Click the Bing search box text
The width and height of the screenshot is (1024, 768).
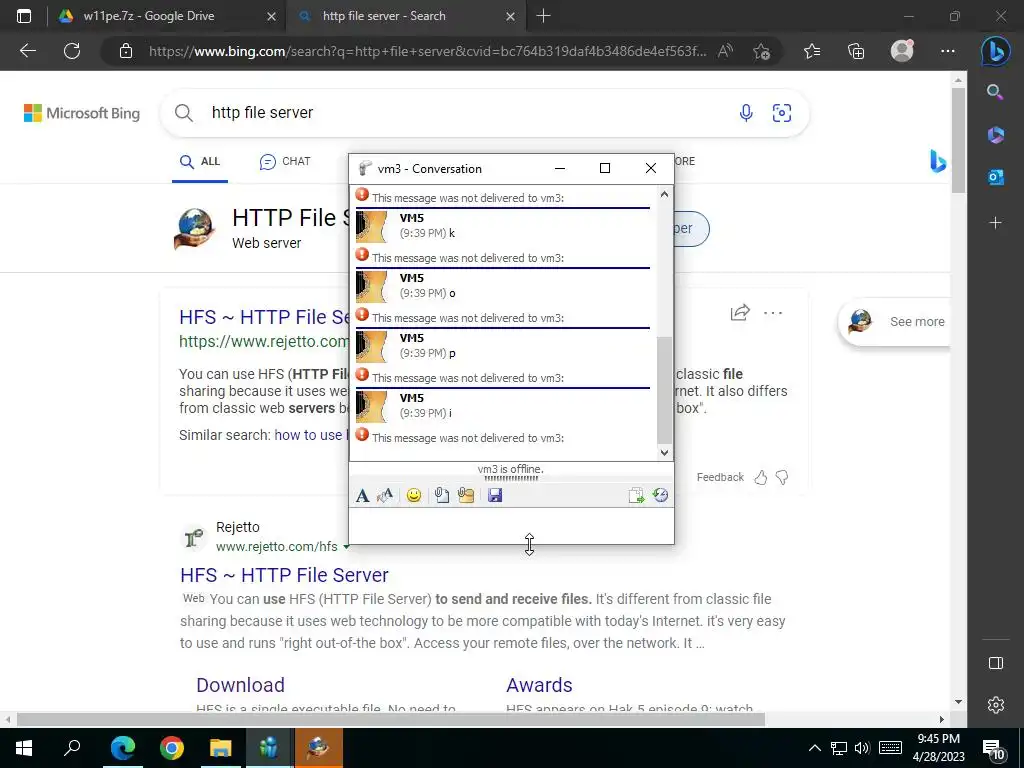tap(263, 112)
